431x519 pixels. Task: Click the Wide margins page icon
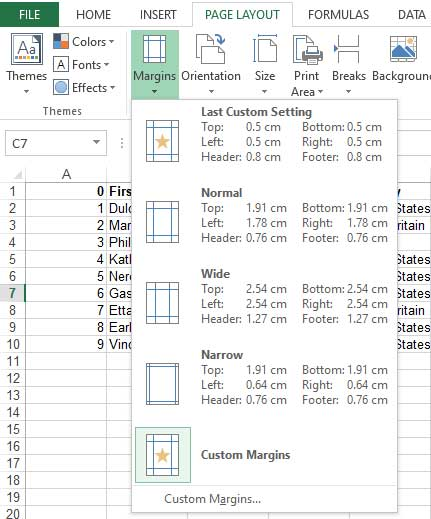tap(162, 303)
